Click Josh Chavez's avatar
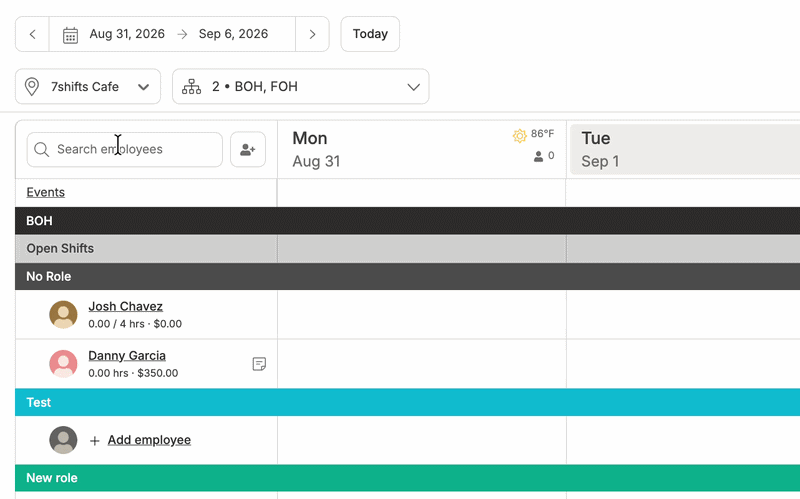800x499 pixels. [x=63, y=314]
